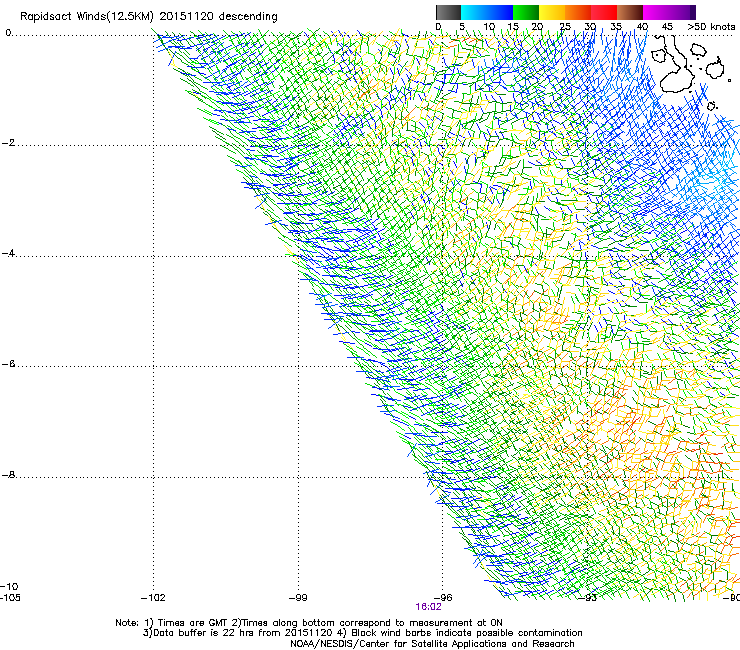The height and width of the screenshot is (650, 740).
Task: Click the gray 0-5 knots color swatch
Action: click(448, 12)
